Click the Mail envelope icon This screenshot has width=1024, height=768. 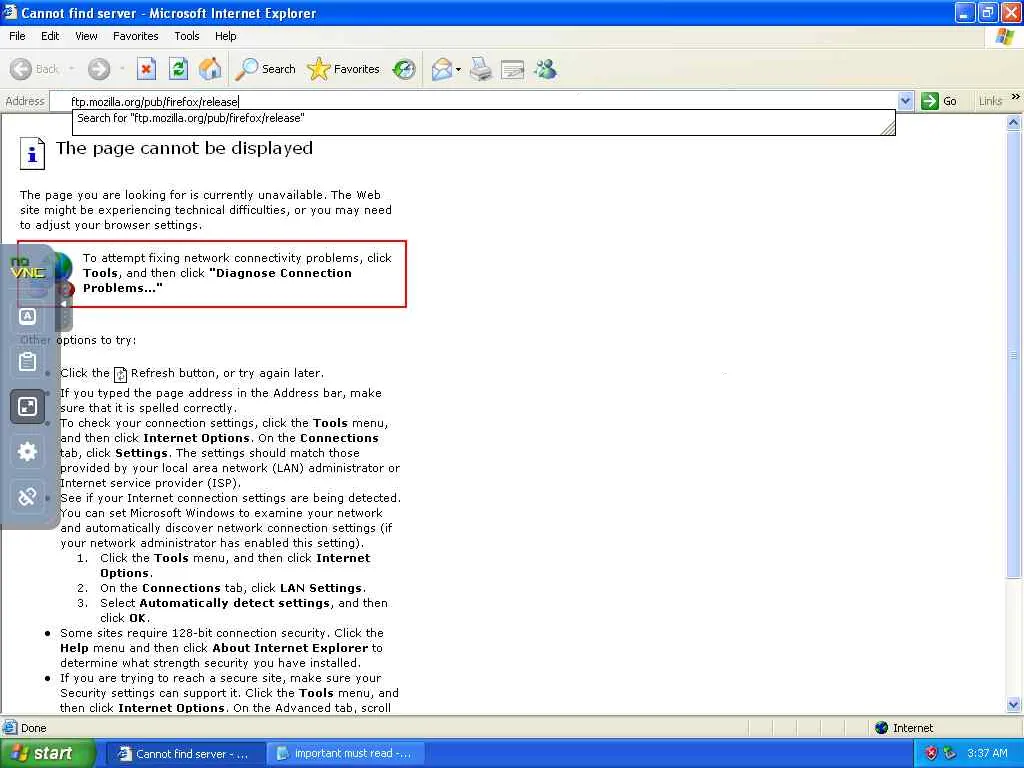click(442, 69)
